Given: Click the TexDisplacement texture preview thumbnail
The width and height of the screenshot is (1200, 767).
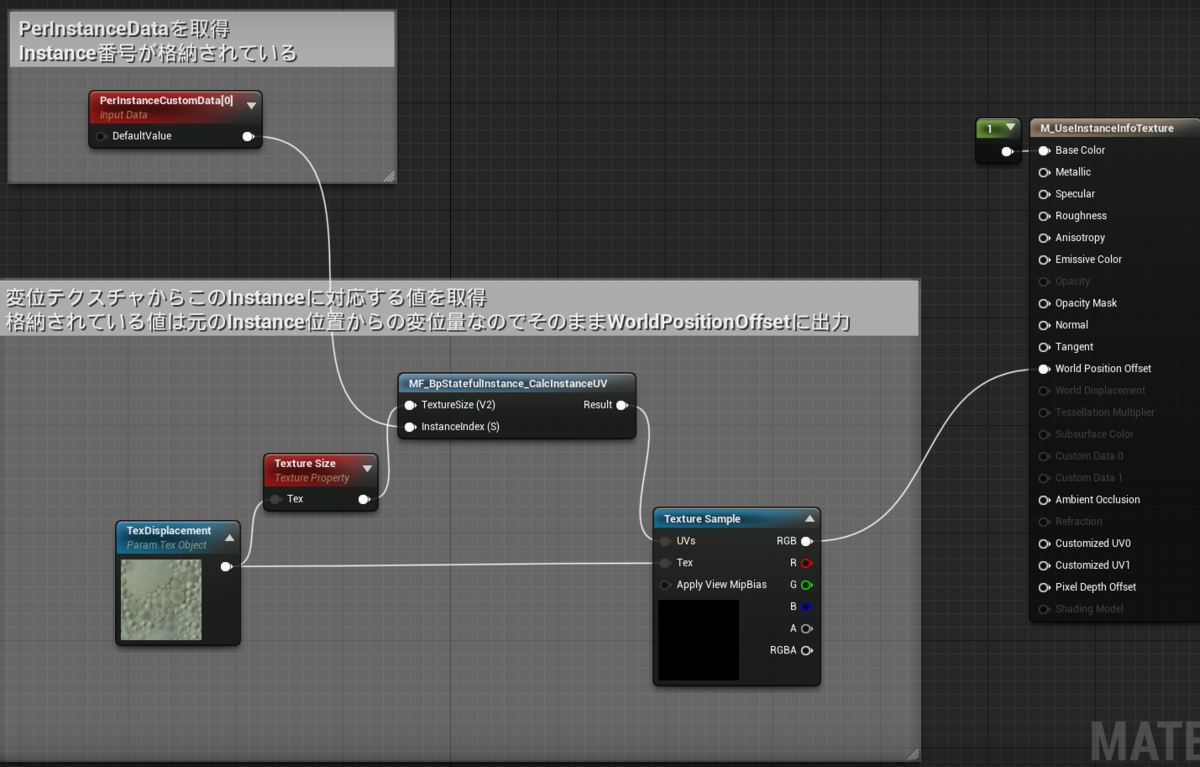Looking at the screenshot, I should [161, 600].
